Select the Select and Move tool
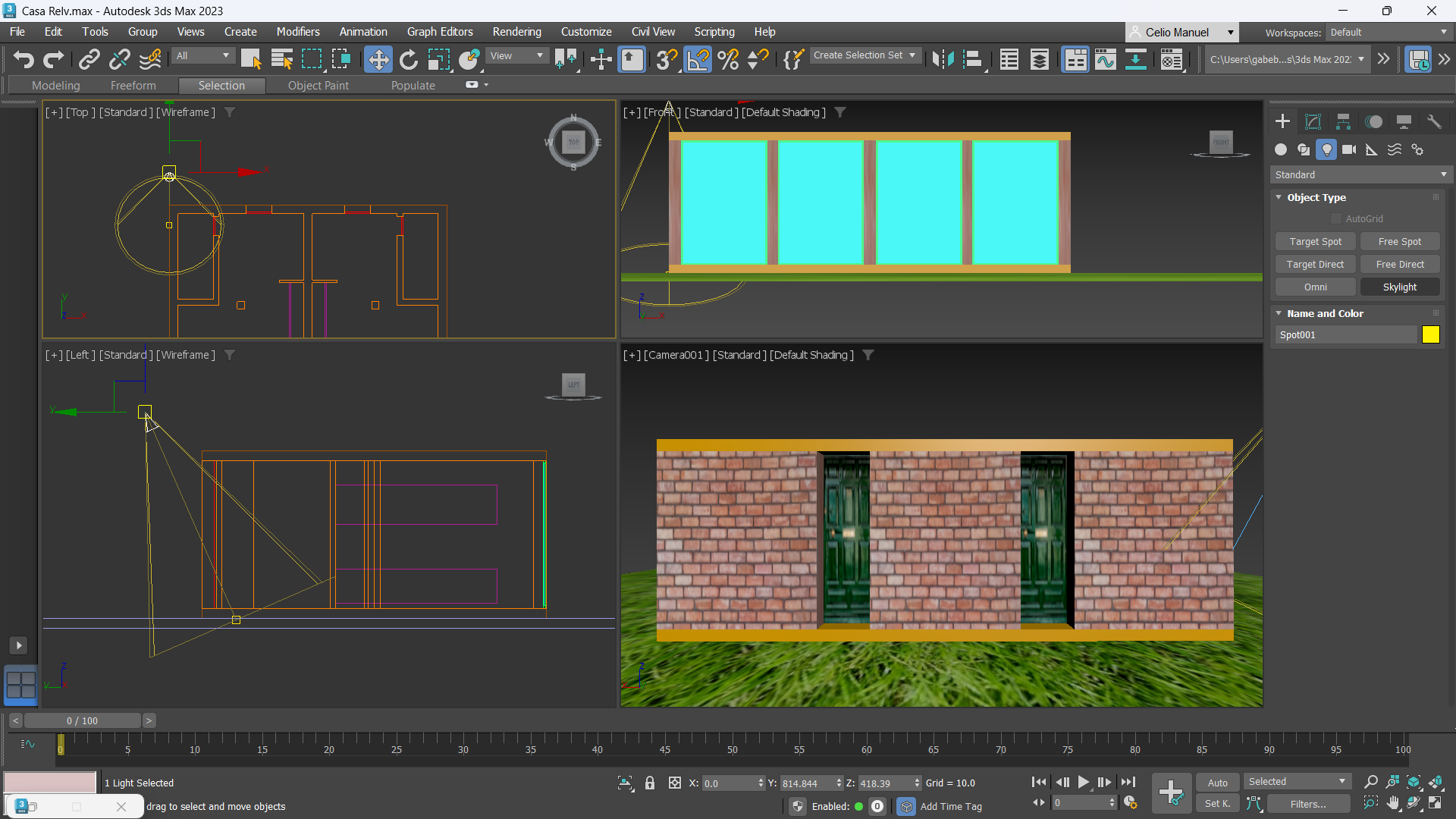The image size is (1456, 819). [x=378, y=59]
